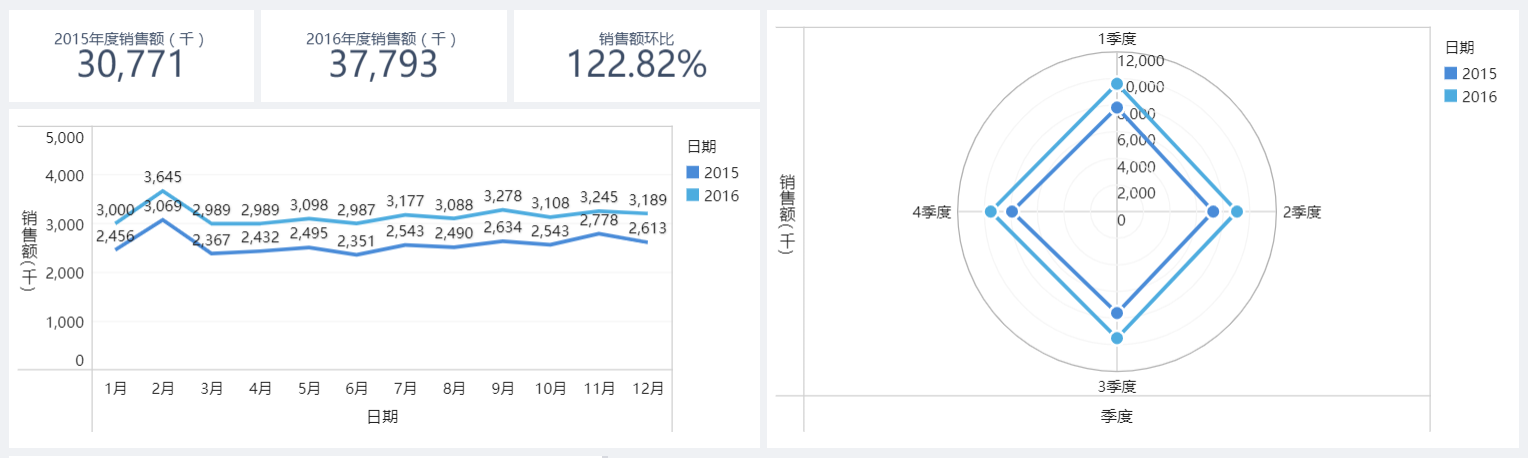Toggle the 2015 series in radar chart legend

(x=1470, y=73)
